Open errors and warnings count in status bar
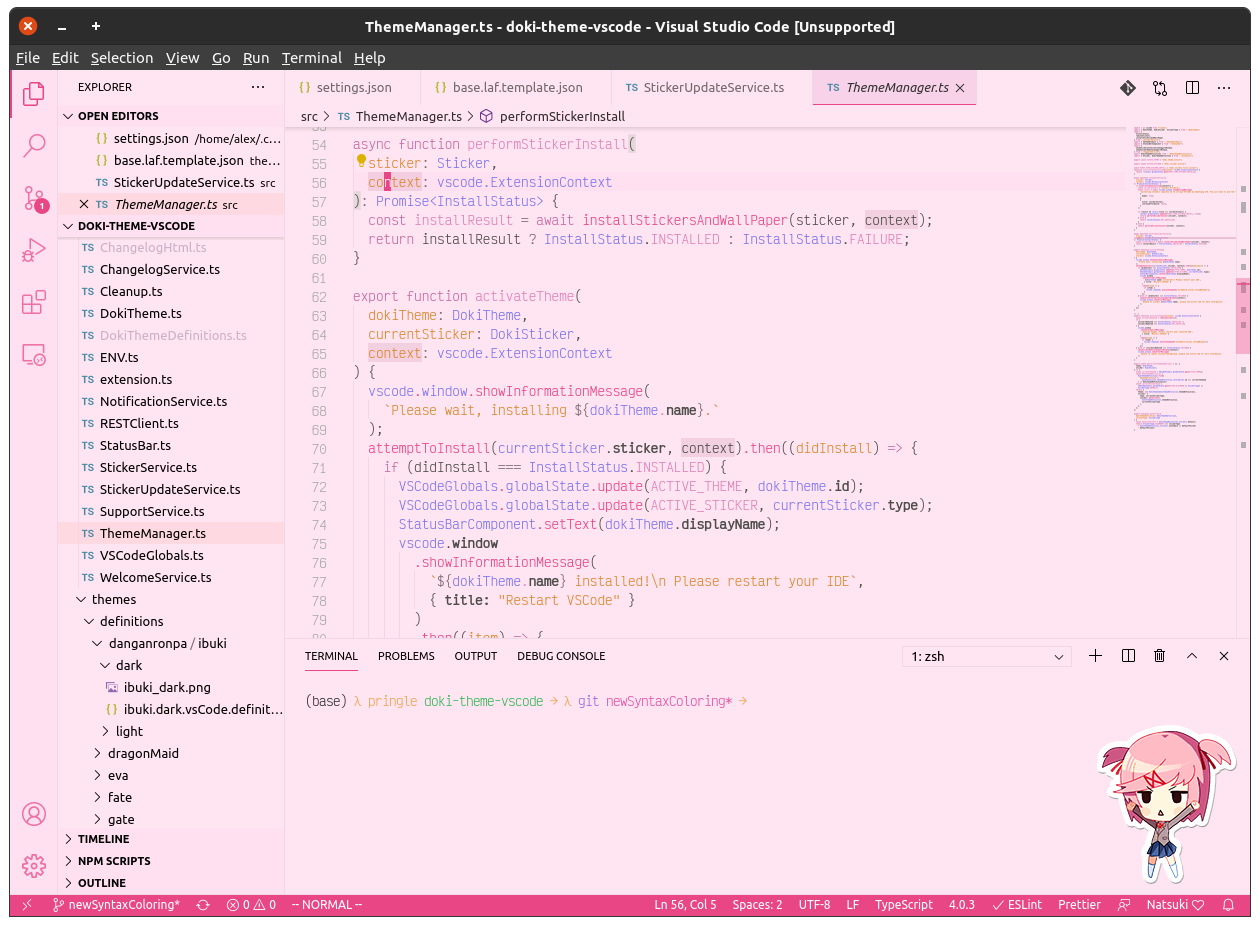Screen dimensions: 1260x926 coord(251,905)
